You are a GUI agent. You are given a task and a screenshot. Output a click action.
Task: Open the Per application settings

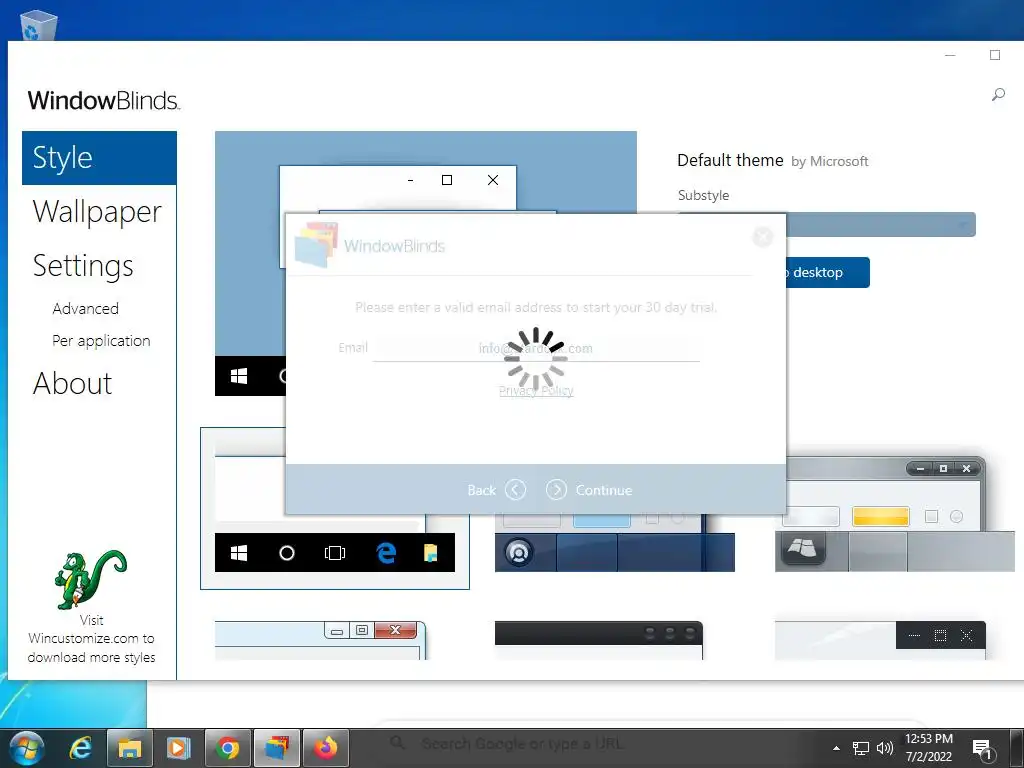point(101,341)
